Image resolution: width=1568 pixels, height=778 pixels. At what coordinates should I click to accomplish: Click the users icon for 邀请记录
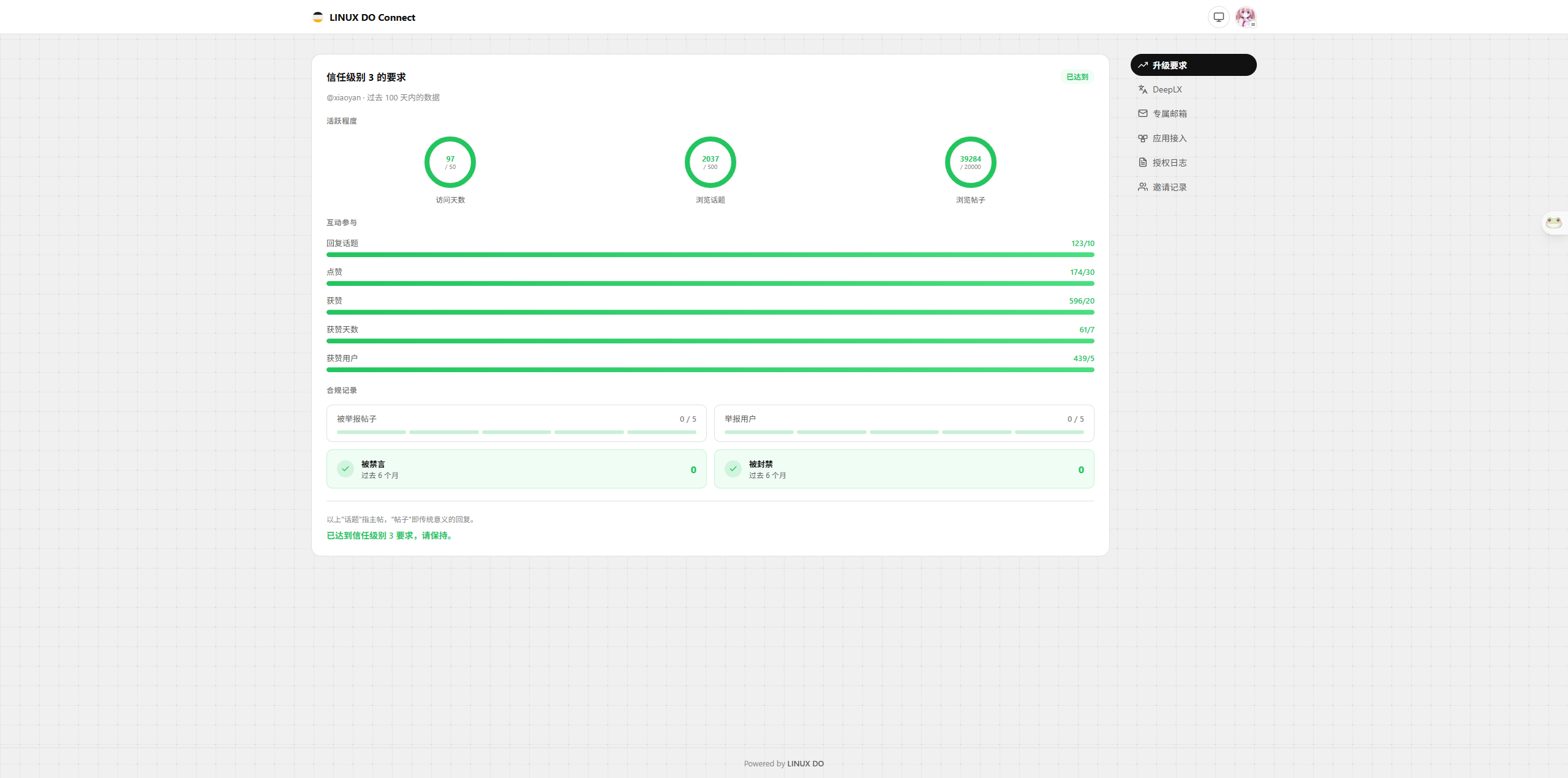point(1142,187)
